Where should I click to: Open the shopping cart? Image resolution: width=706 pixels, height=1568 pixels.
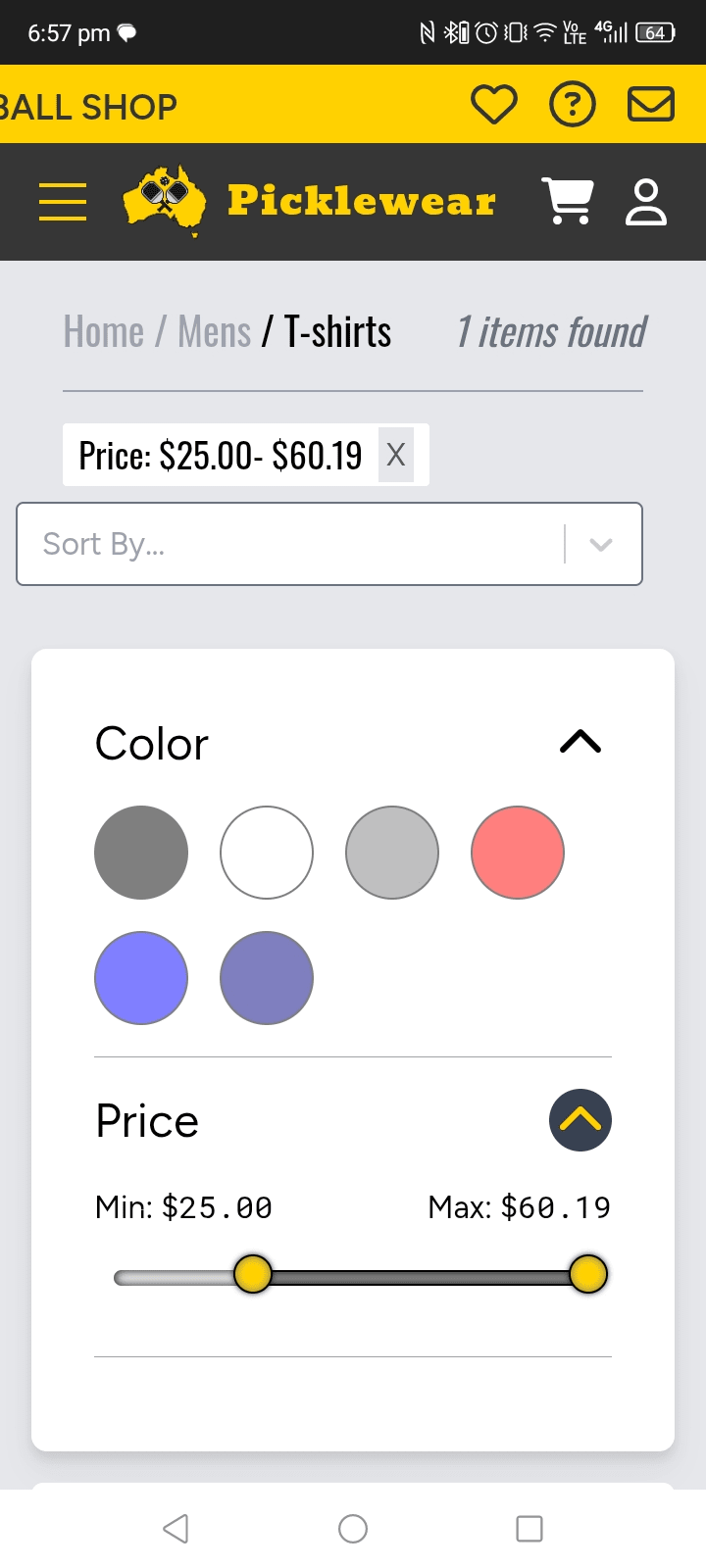(x=568, y=201)
